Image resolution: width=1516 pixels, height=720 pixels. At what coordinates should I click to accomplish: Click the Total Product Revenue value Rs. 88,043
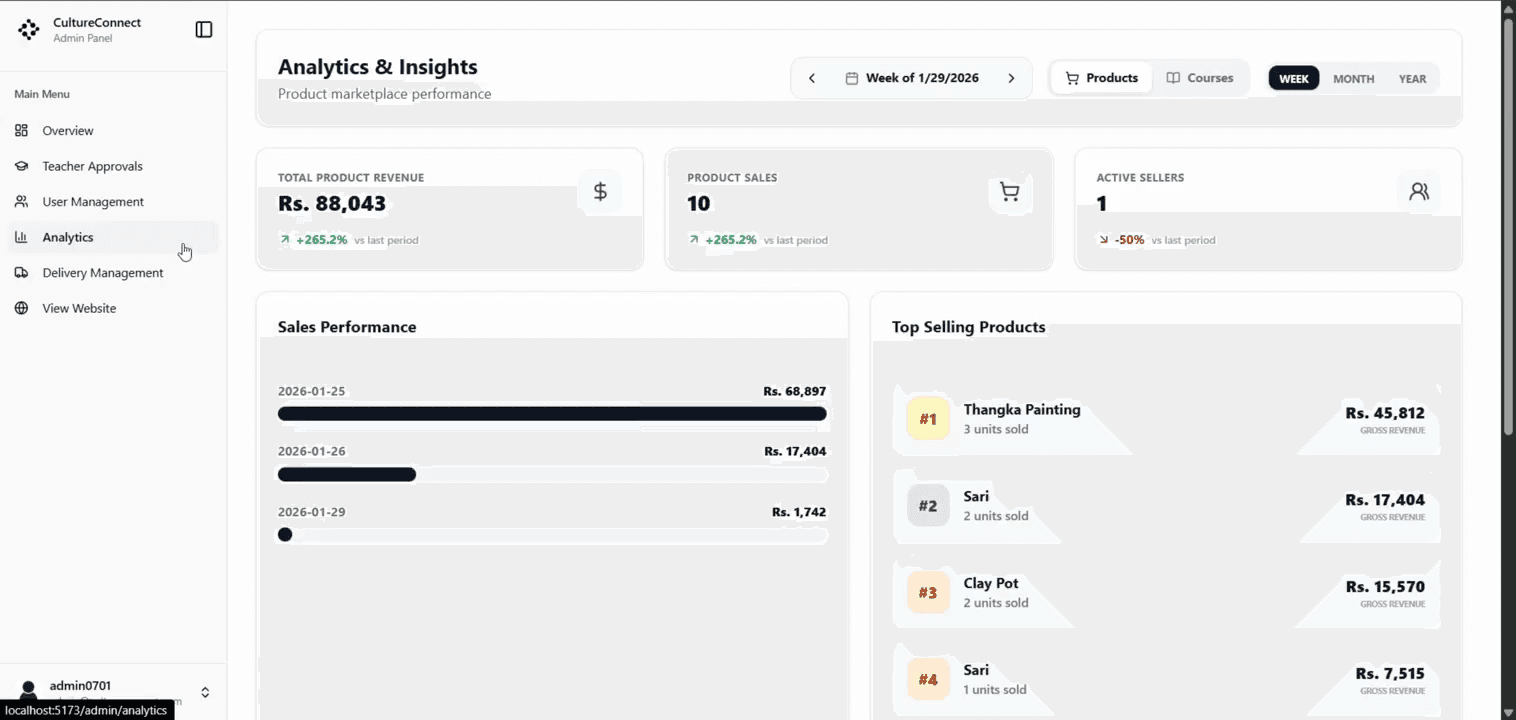(332, 204)
